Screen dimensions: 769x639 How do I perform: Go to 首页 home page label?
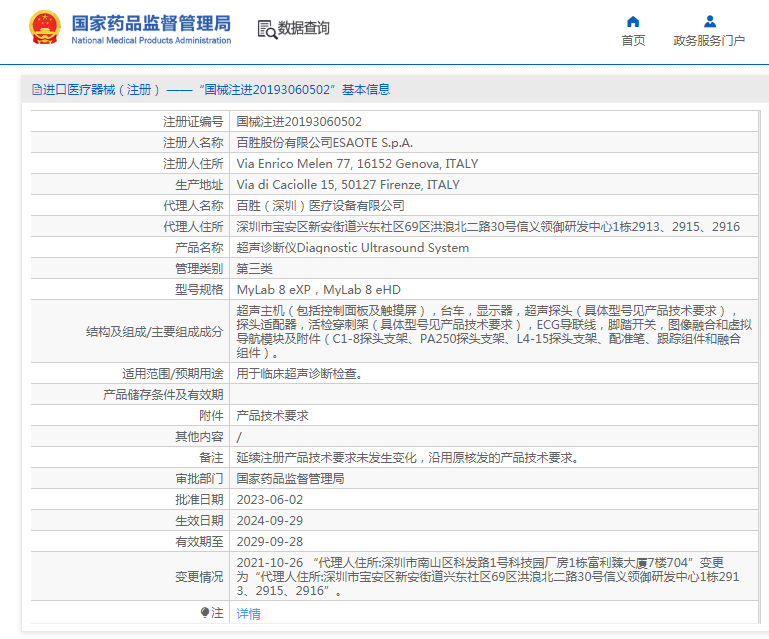pyautogui.click(x=633, y=41)
